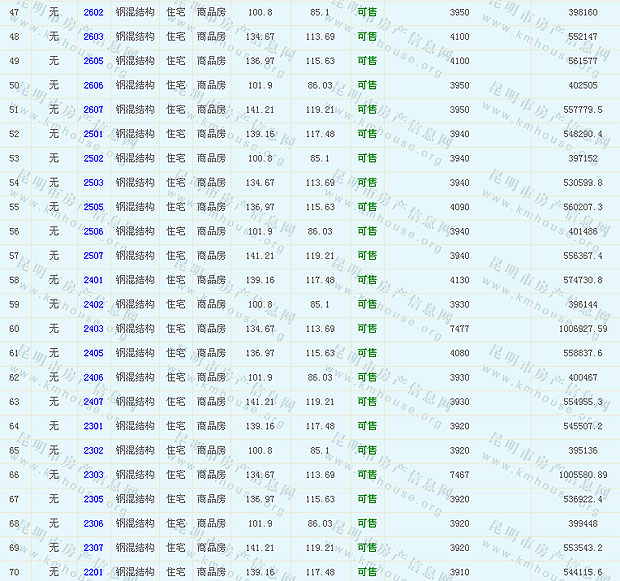Click room 2401 link

pyautogui.click(x=93, y=280)
